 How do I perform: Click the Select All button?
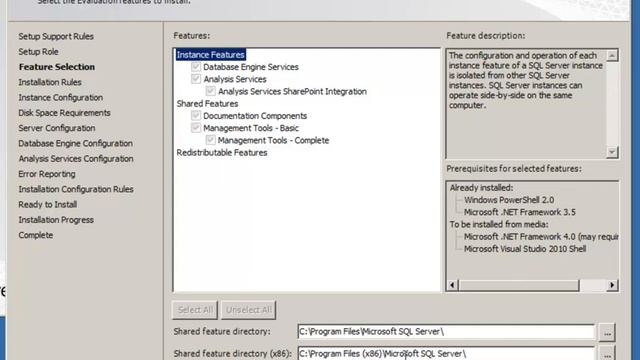195,310
